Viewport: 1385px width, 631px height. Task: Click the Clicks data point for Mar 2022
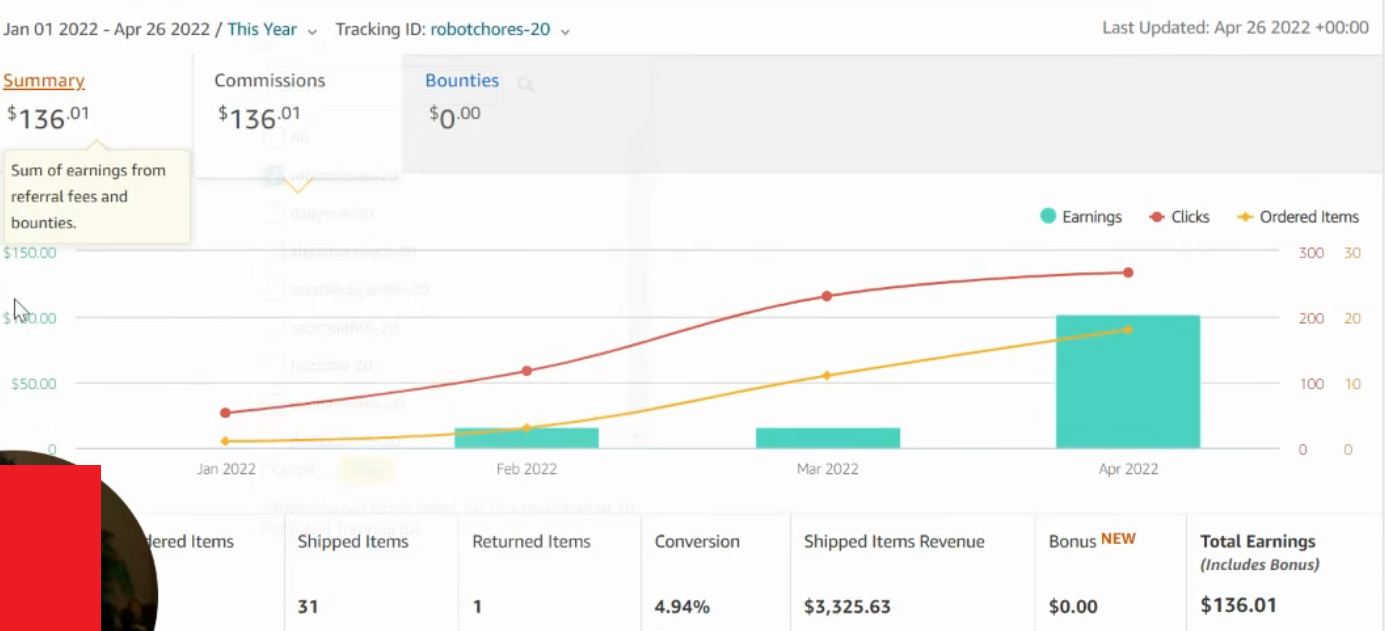click(827, 296)
